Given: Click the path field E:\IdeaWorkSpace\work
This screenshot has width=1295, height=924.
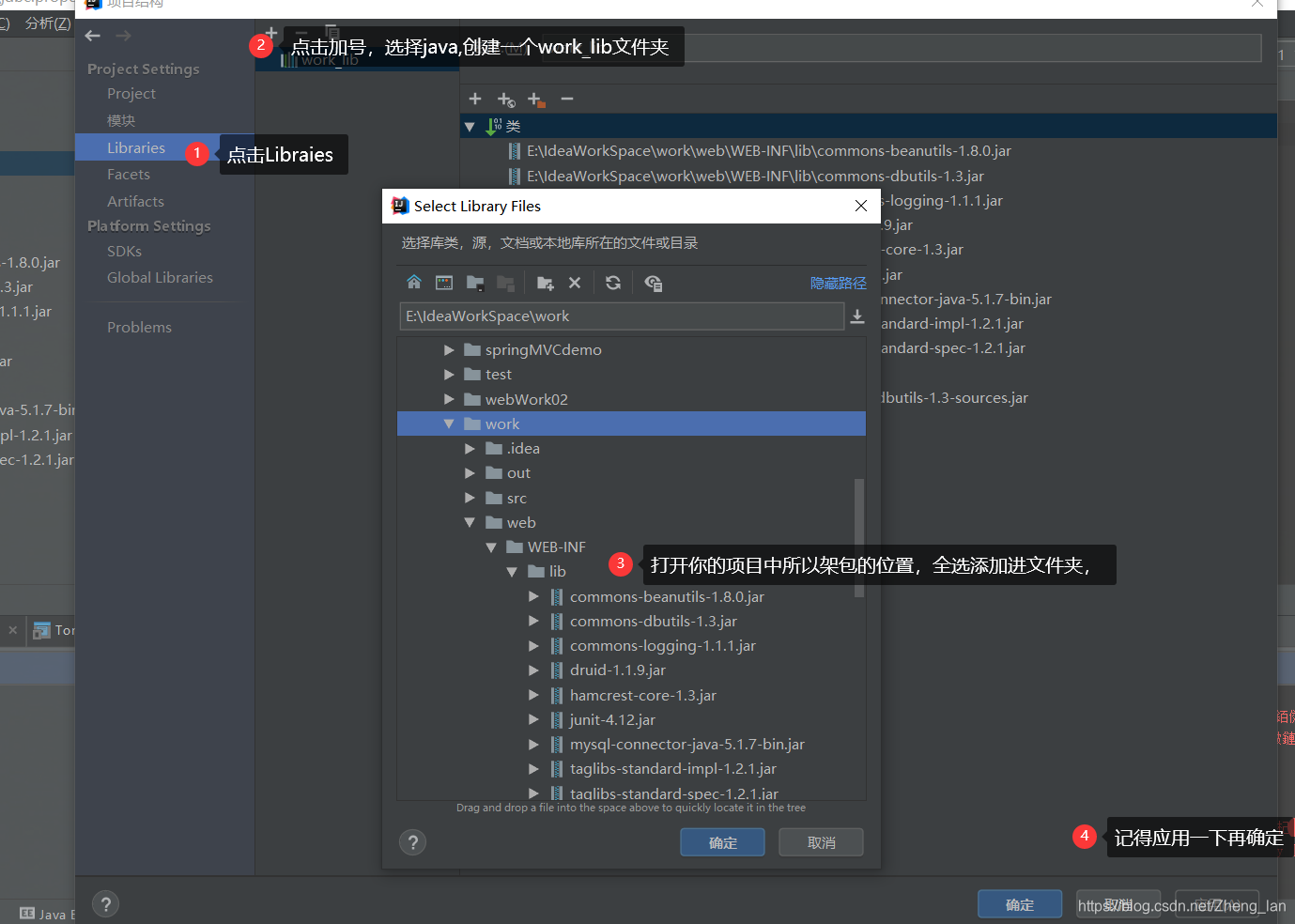Looking at the screenshot, I should (621, 316).
